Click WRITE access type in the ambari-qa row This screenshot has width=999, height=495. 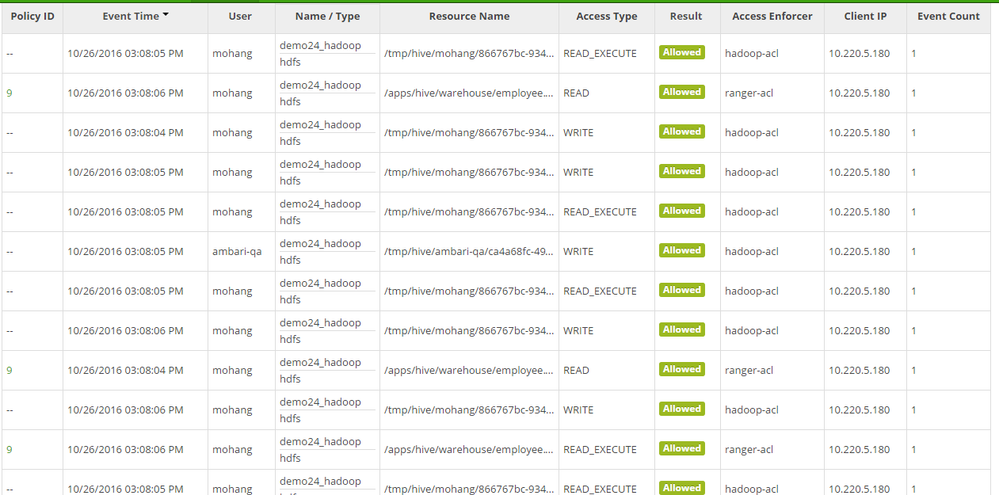(578, 252)
